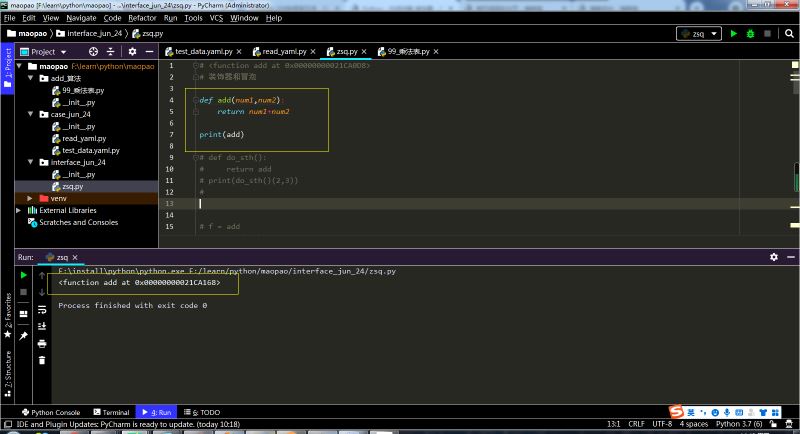
Task: Pin the Run tab
Action: (24, 335)
